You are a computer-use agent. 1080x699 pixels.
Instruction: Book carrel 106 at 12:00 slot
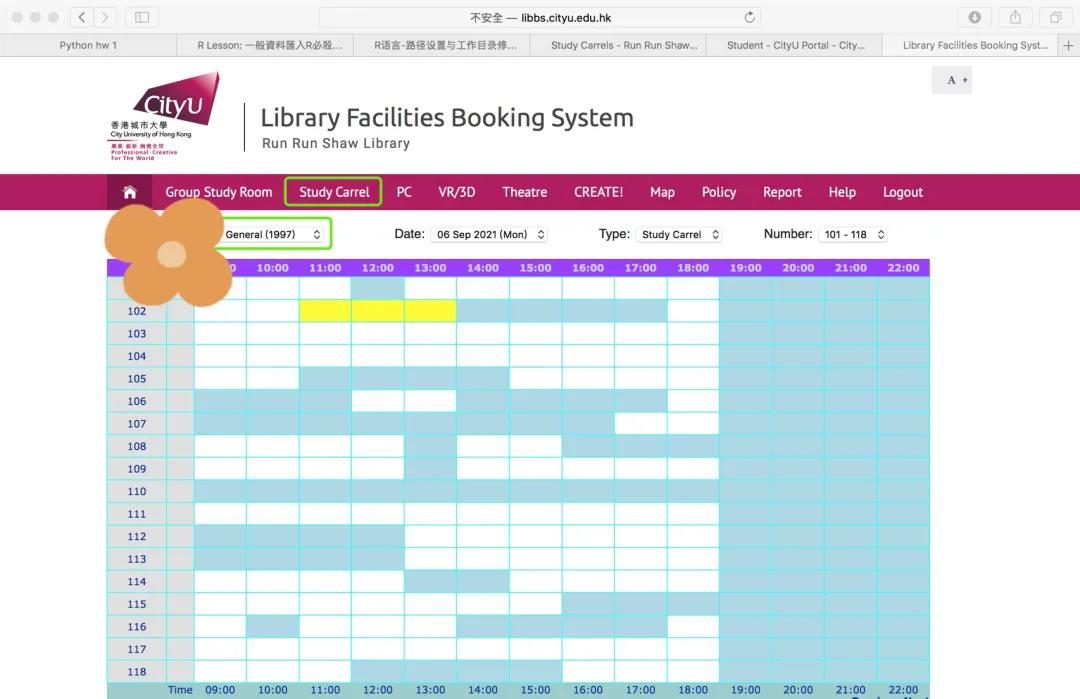coord(377,401)
